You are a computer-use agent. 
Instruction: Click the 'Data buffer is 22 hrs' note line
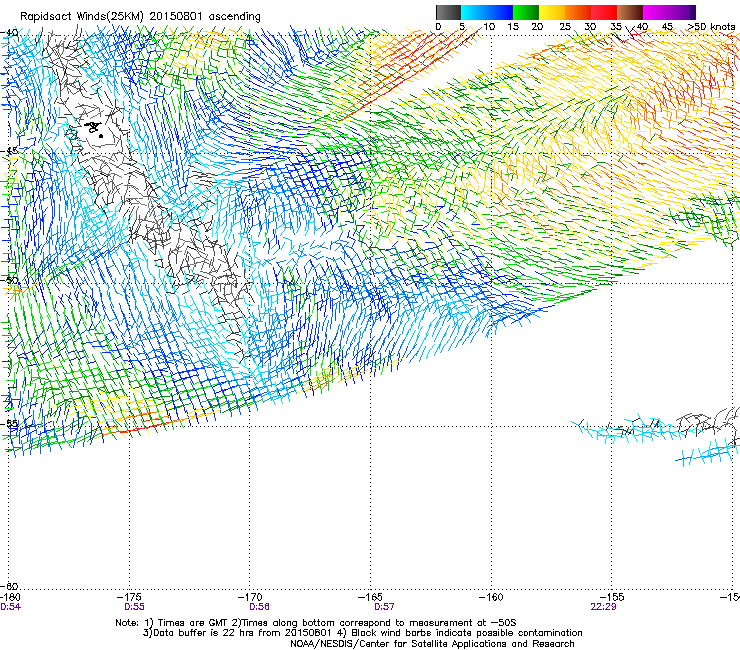pos(362,633)
